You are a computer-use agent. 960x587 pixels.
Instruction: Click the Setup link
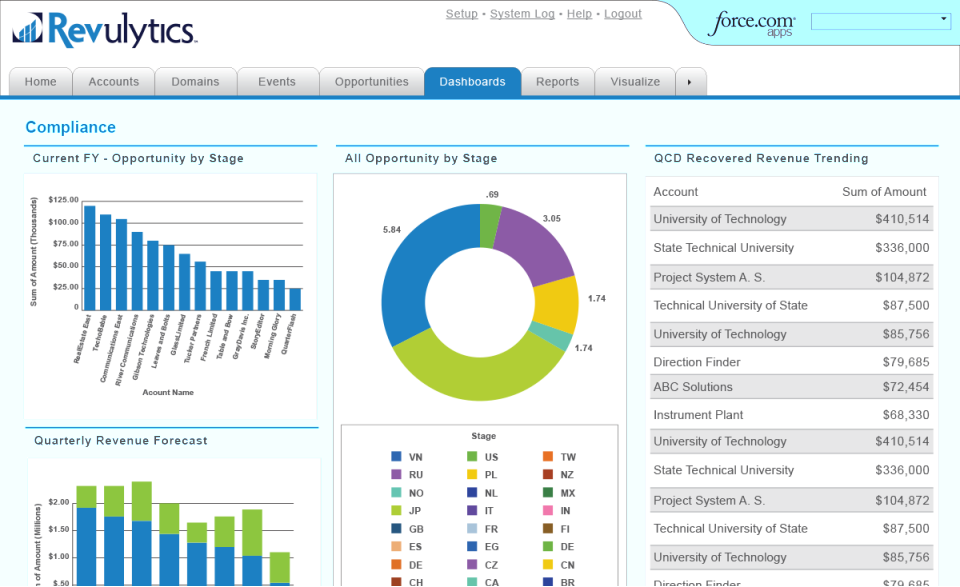click(461, 13)
